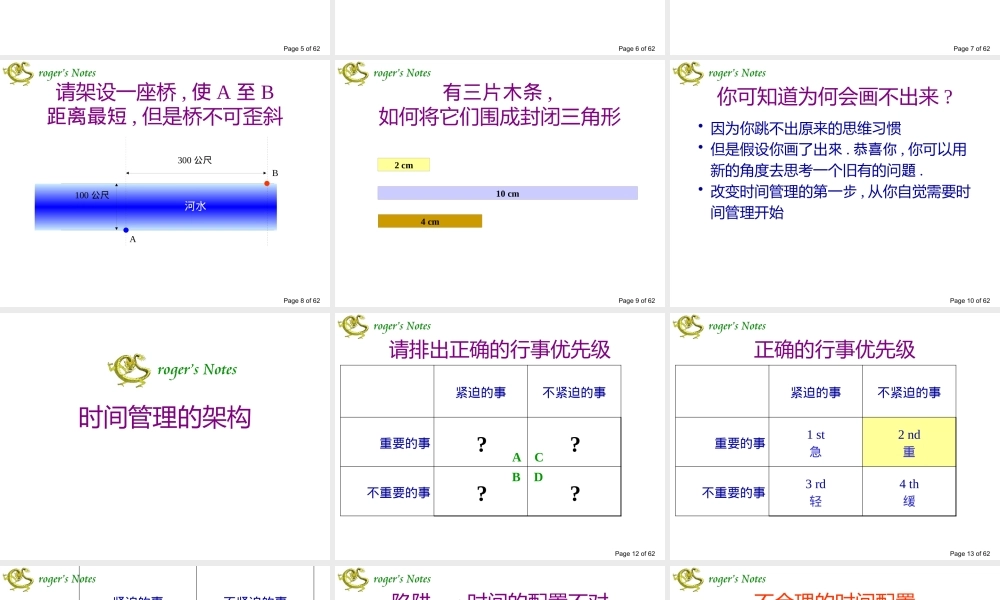The height and width of the screenshot is (600, 1000).
Task: Click the bullet '因为你跳不出原来的思维习惯'
Action: point(805,128)
